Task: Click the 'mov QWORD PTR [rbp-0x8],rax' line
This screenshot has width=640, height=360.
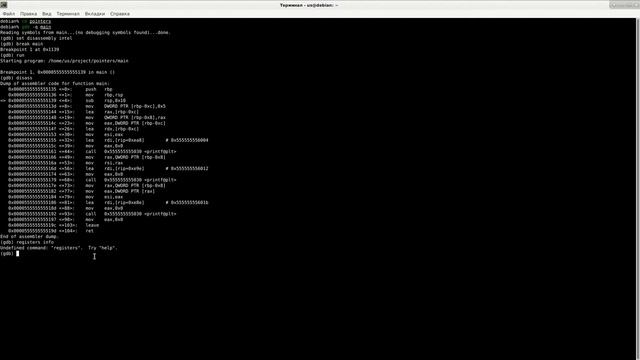Action: 87,118
